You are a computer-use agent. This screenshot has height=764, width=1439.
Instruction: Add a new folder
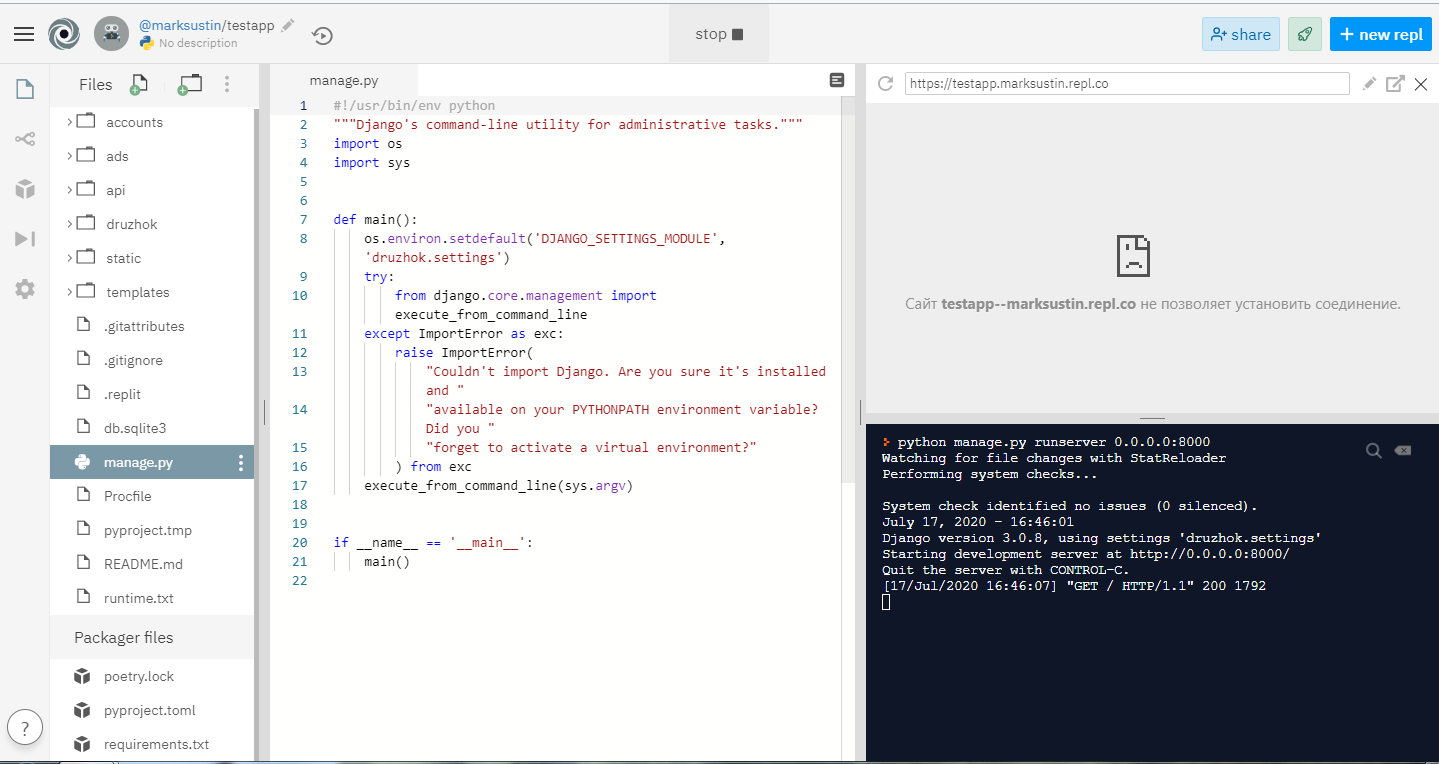pyautogui.click(x=189, y=85)
